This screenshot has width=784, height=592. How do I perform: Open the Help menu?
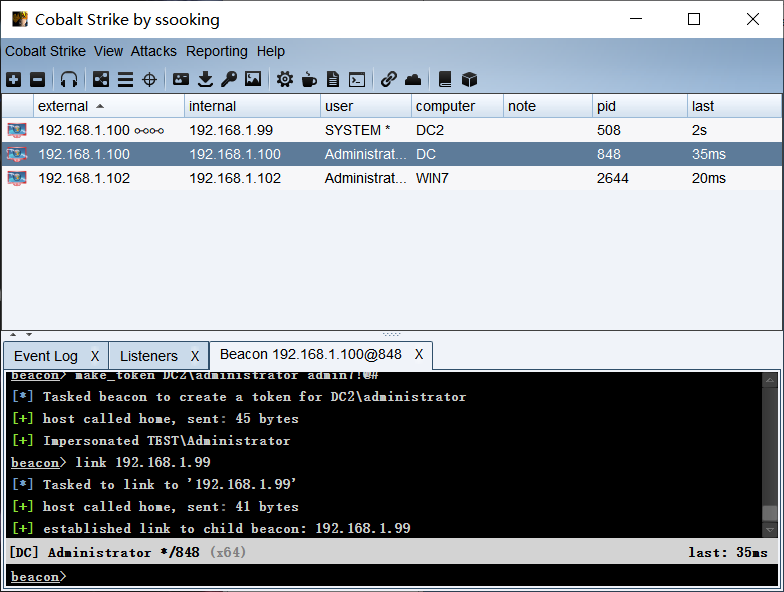tap(270, 51)
